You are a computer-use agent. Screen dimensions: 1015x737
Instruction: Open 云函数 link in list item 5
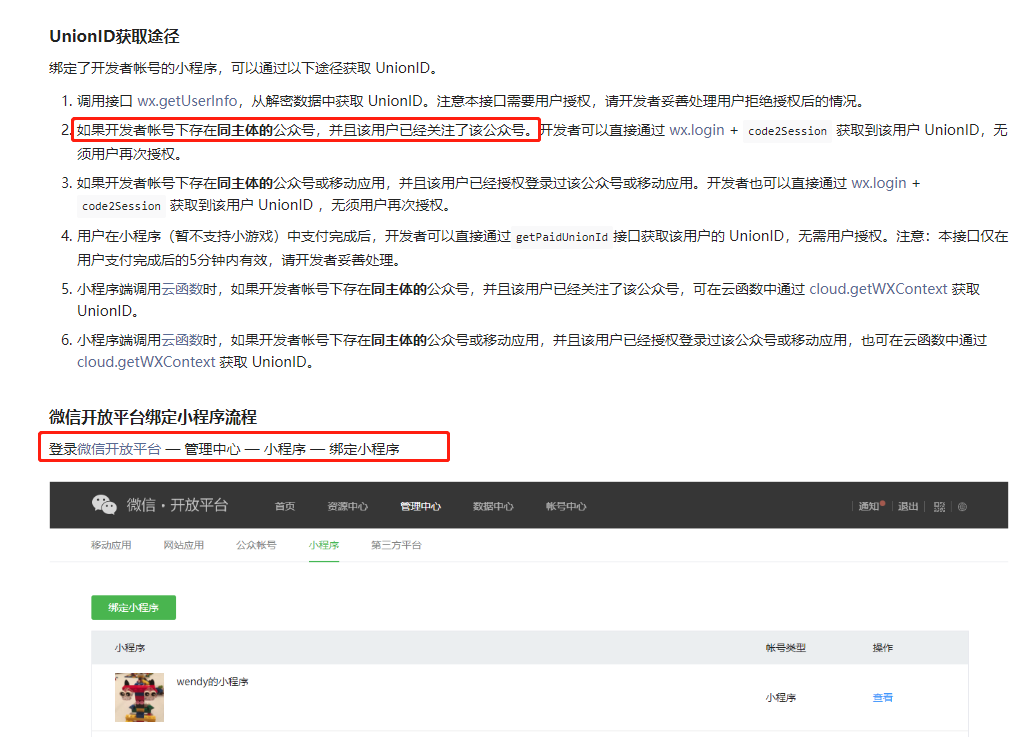click(x=183, y=289)
